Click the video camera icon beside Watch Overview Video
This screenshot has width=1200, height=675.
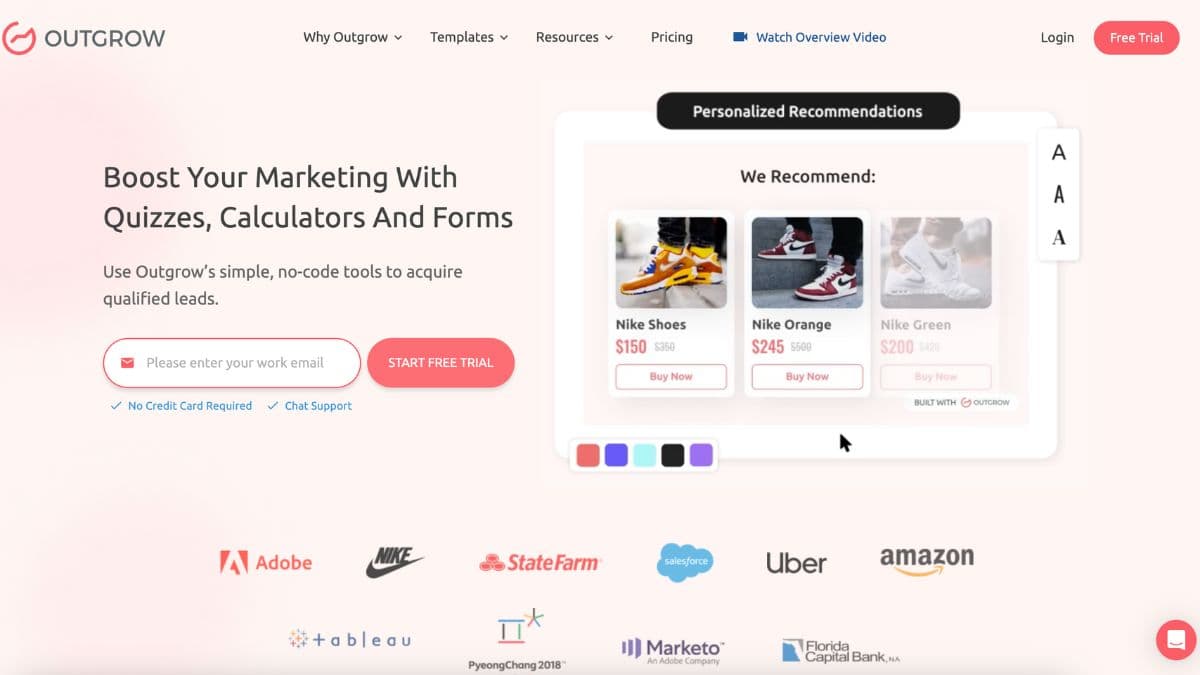click(740, 37)
